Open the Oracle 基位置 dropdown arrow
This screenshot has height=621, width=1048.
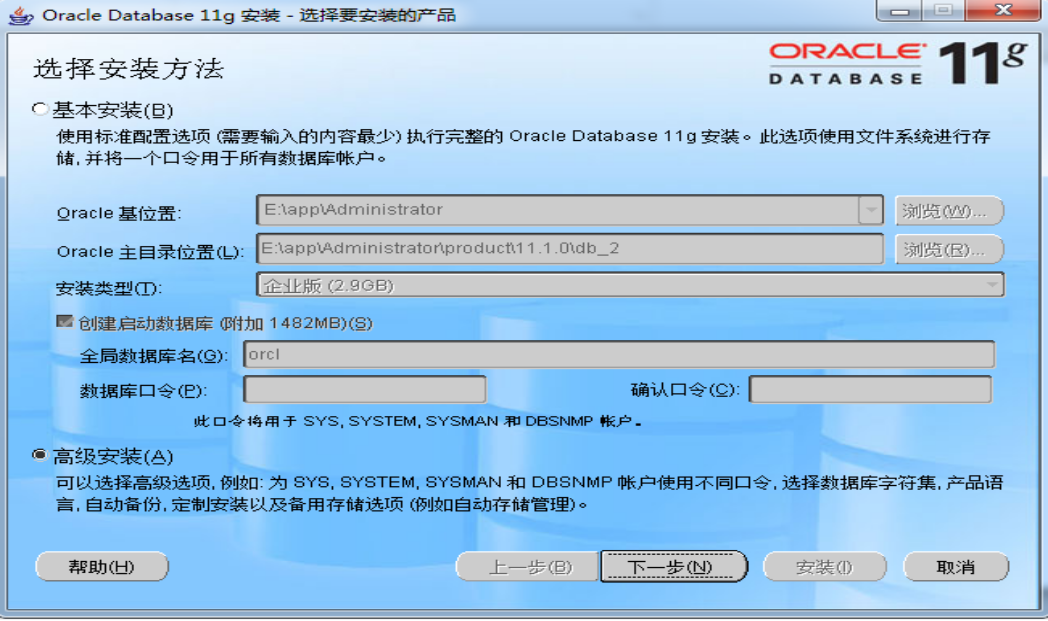point(871,210)
